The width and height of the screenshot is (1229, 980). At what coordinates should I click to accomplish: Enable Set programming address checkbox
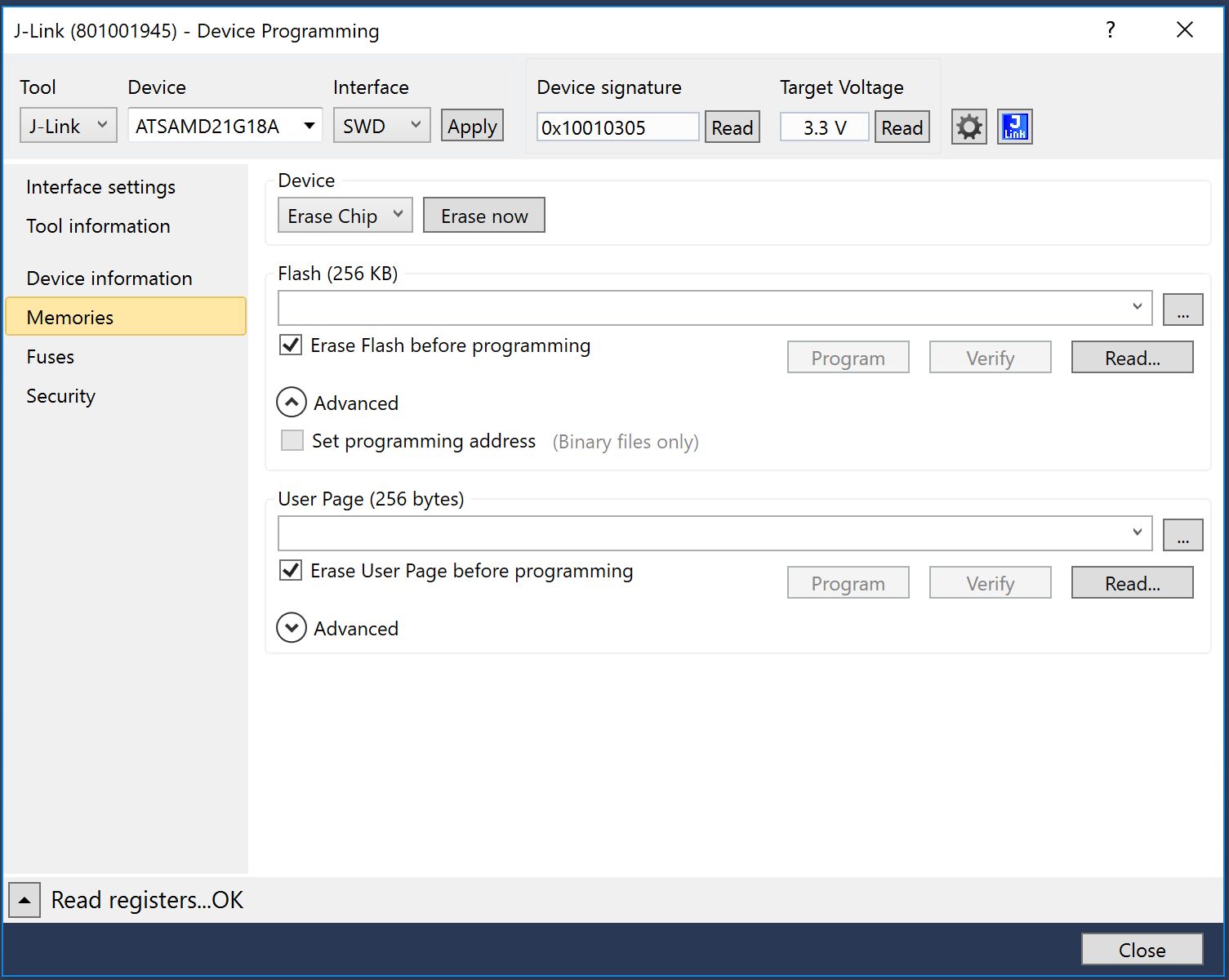[292, 440]
